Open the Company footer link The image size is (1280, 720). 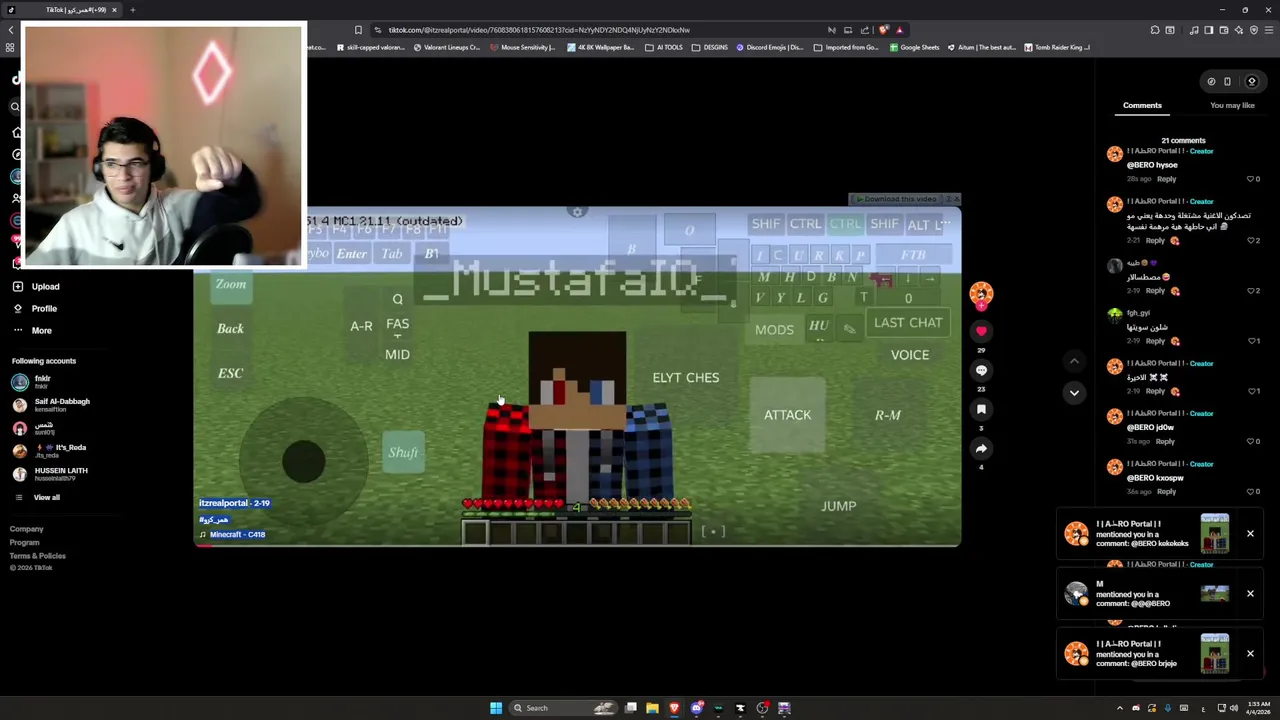pyautogui.click(x=27, y=529)
